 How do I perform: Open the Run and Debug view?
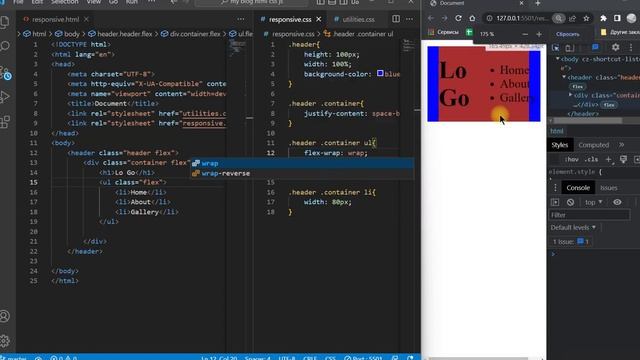5,97
